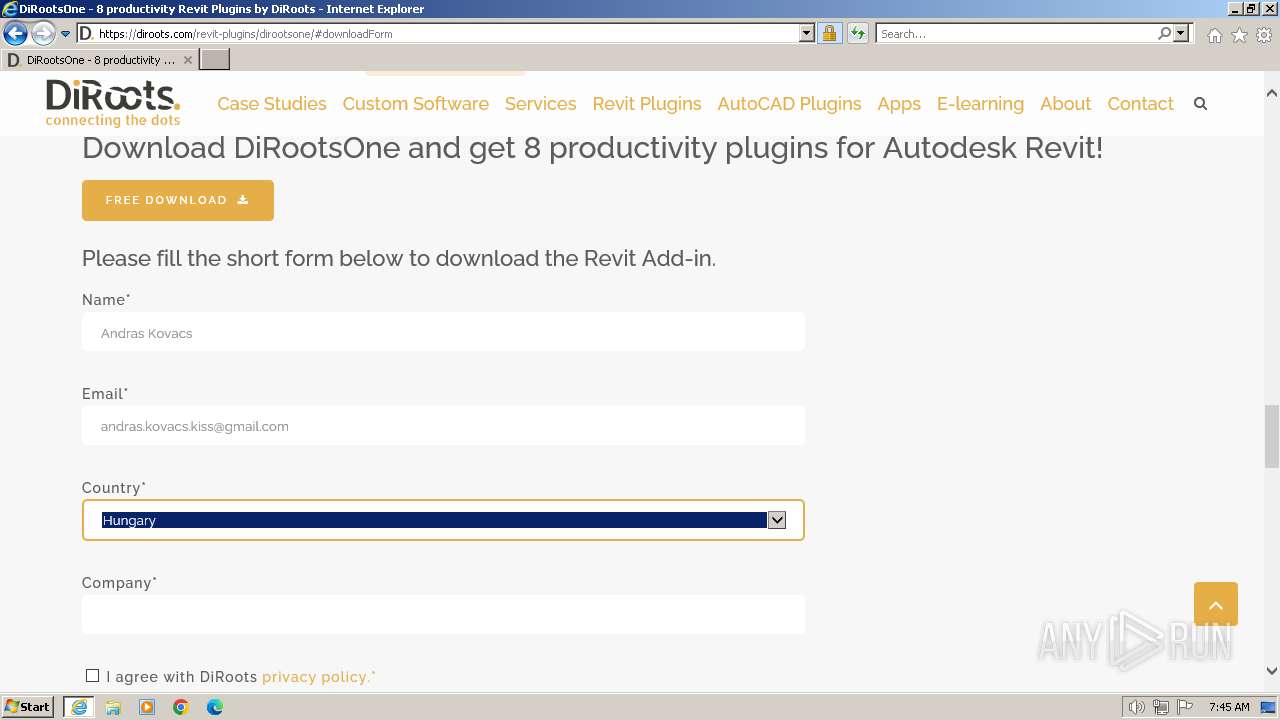
Task: Open the Case Studies menu item
Action: click(272, 104)
